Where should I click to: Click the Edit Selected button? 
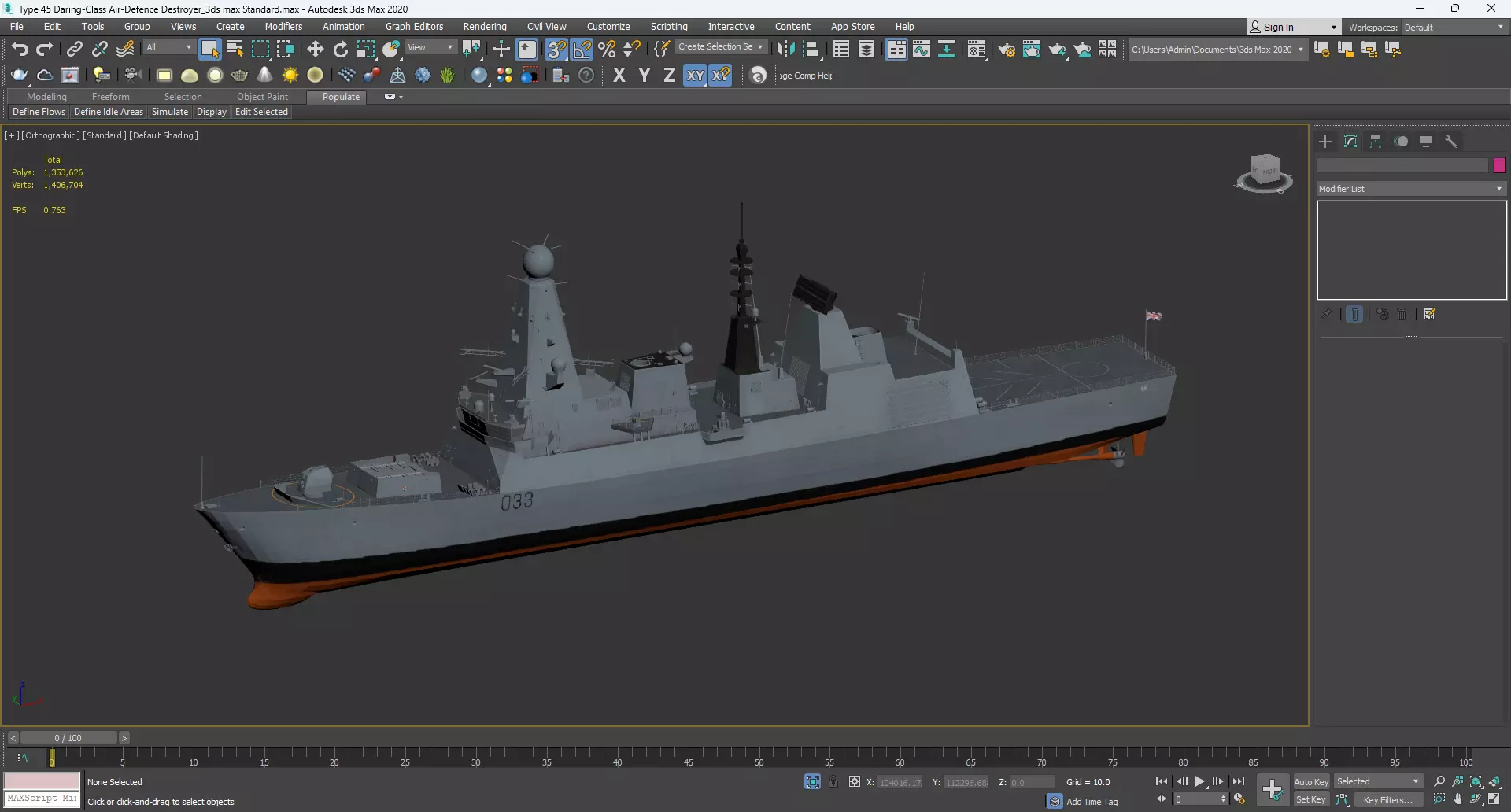click(x=261, y=112)
